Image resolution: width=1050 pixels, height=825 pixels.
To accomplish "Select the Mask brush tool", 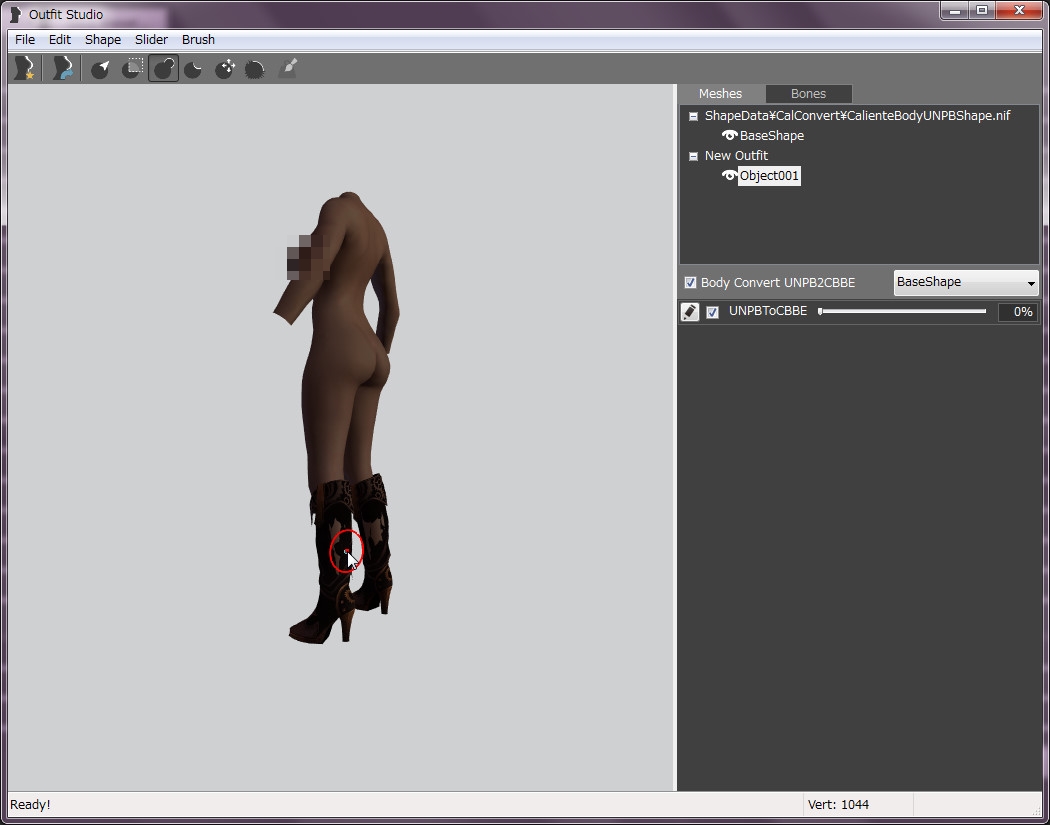I will [x=132, y=68].
